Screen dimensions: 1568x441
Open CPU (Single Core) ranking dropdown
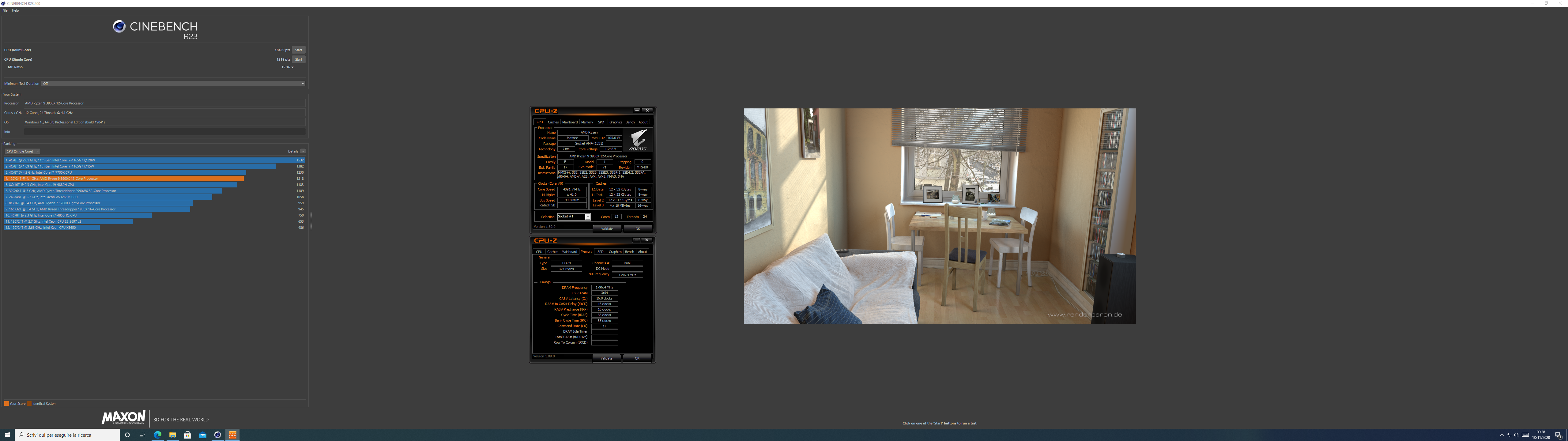pos(23,151)
